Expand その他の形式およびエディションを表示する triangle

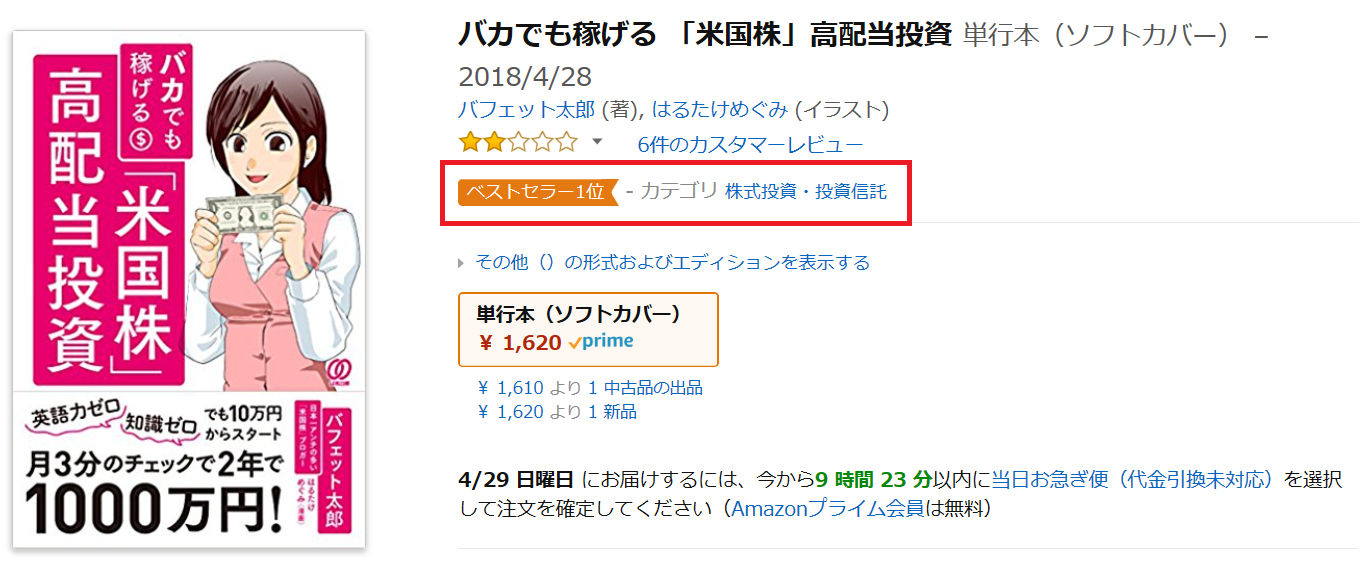click(x=461, y=263)
